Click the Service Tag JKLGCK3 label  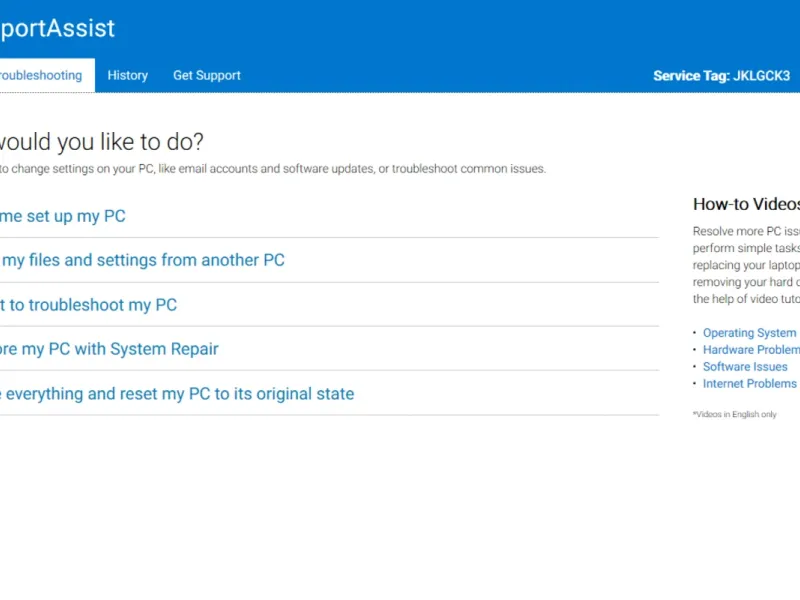click(721, 76)
